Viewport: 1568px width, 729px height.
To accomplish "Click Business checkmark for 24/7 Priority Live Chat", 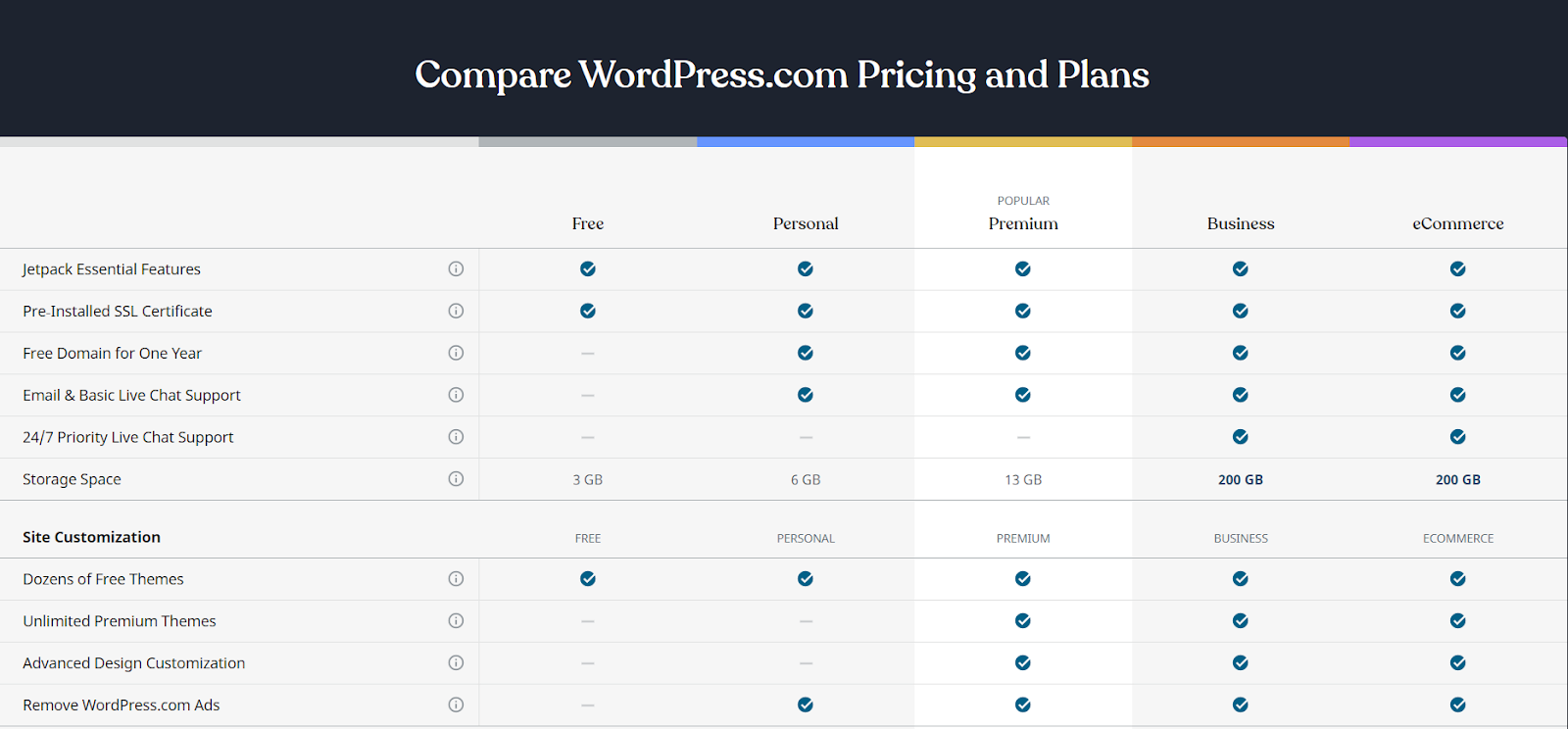I will click(1241, 437).
